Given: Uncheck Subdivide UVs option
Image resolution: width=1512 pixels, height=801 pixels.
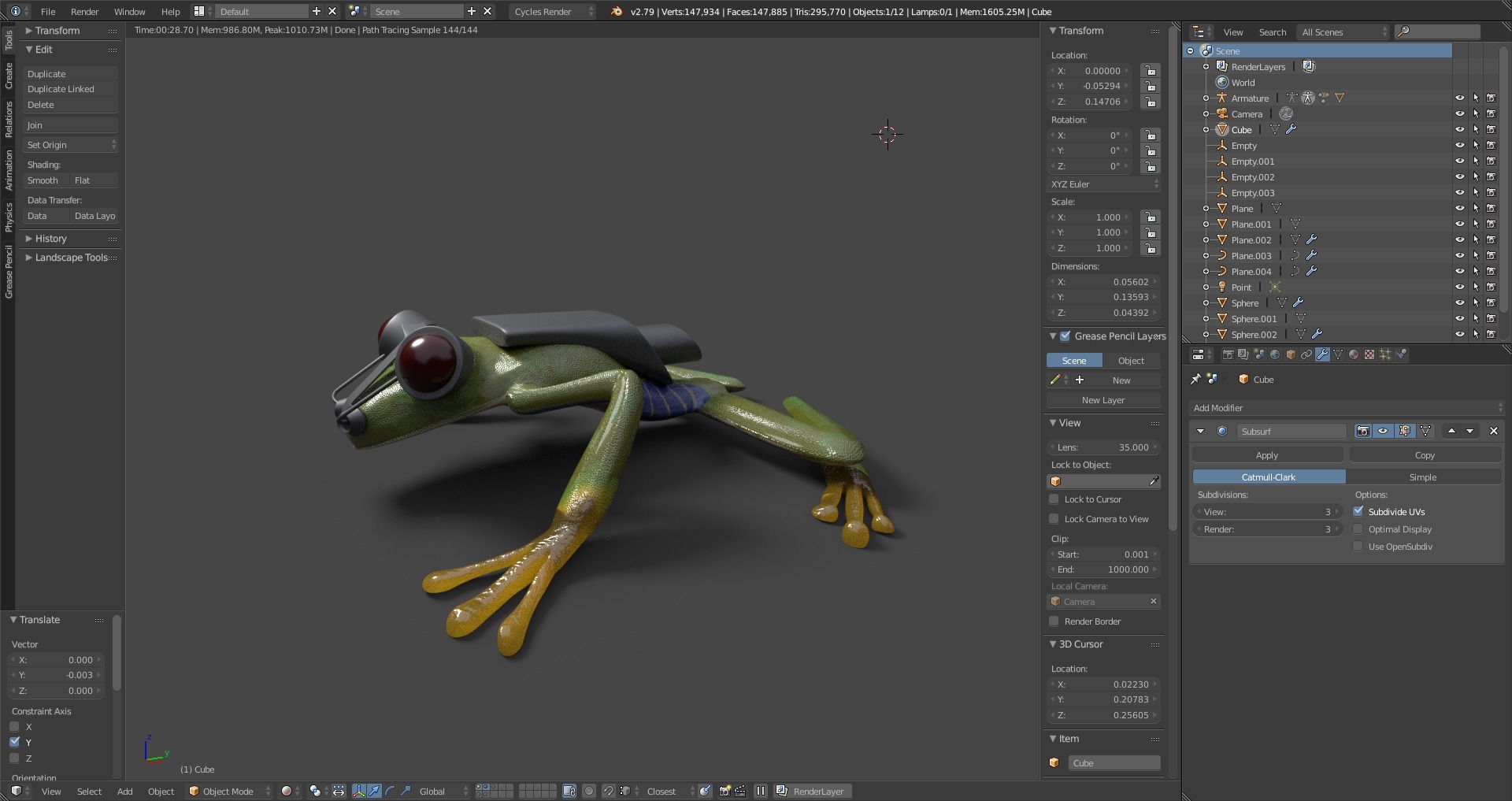Looking at the screenshot, I should [x=1358, y=511].
